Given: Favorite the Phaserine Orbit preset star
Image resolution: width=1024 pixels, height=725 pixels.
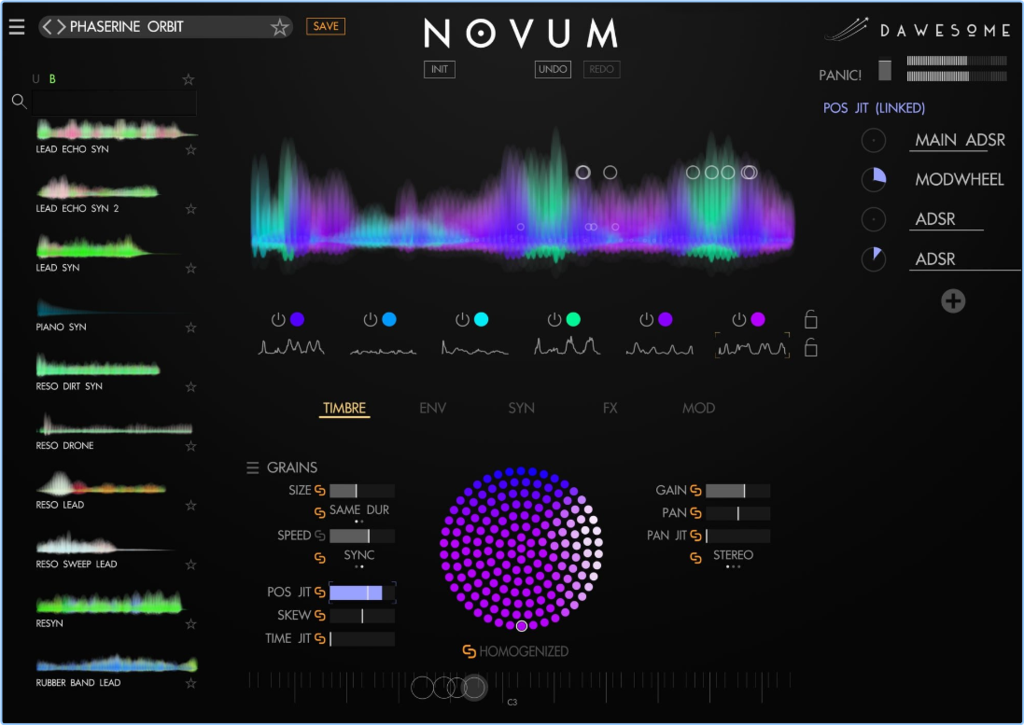Looking at the screenshot, I should tap(280, 27).
